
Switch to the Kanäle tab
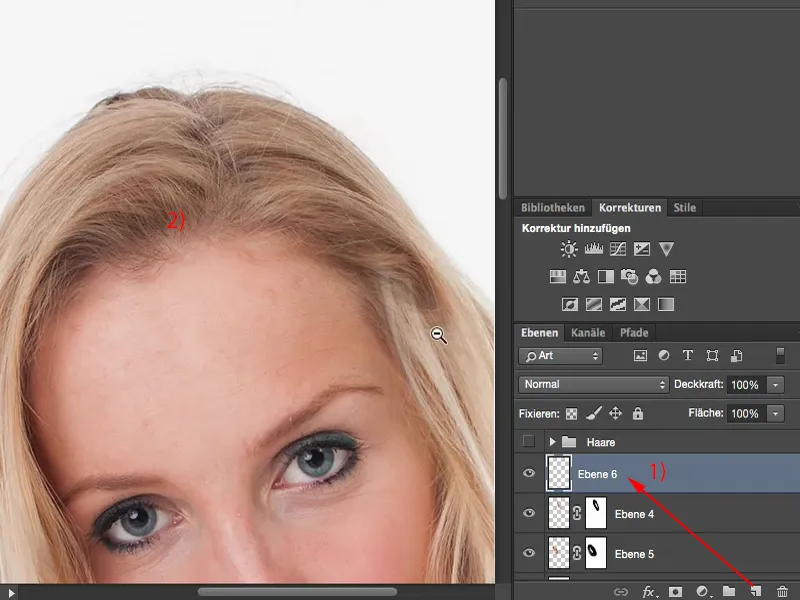pos(588,333)
